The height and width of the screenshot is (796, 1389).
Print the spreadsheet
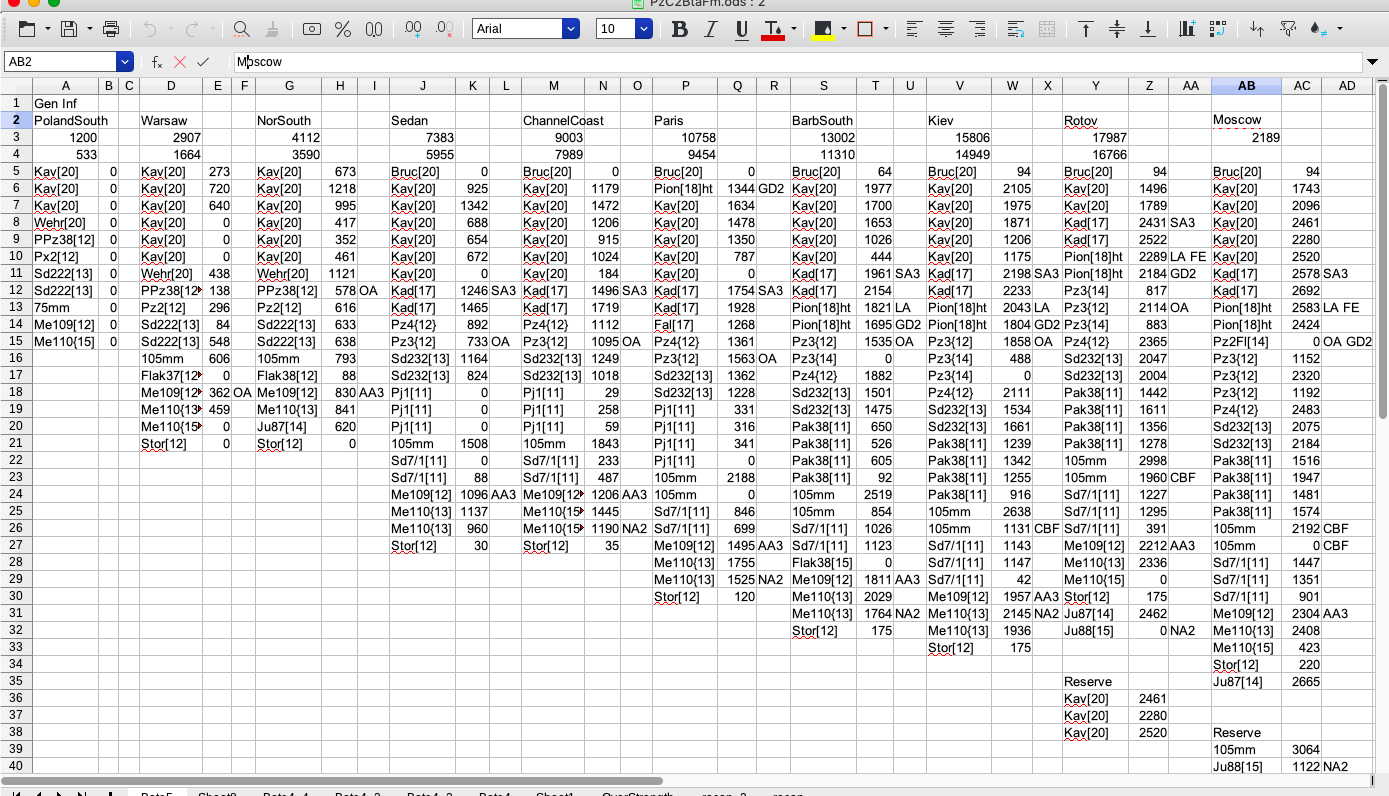coord(111,29)
